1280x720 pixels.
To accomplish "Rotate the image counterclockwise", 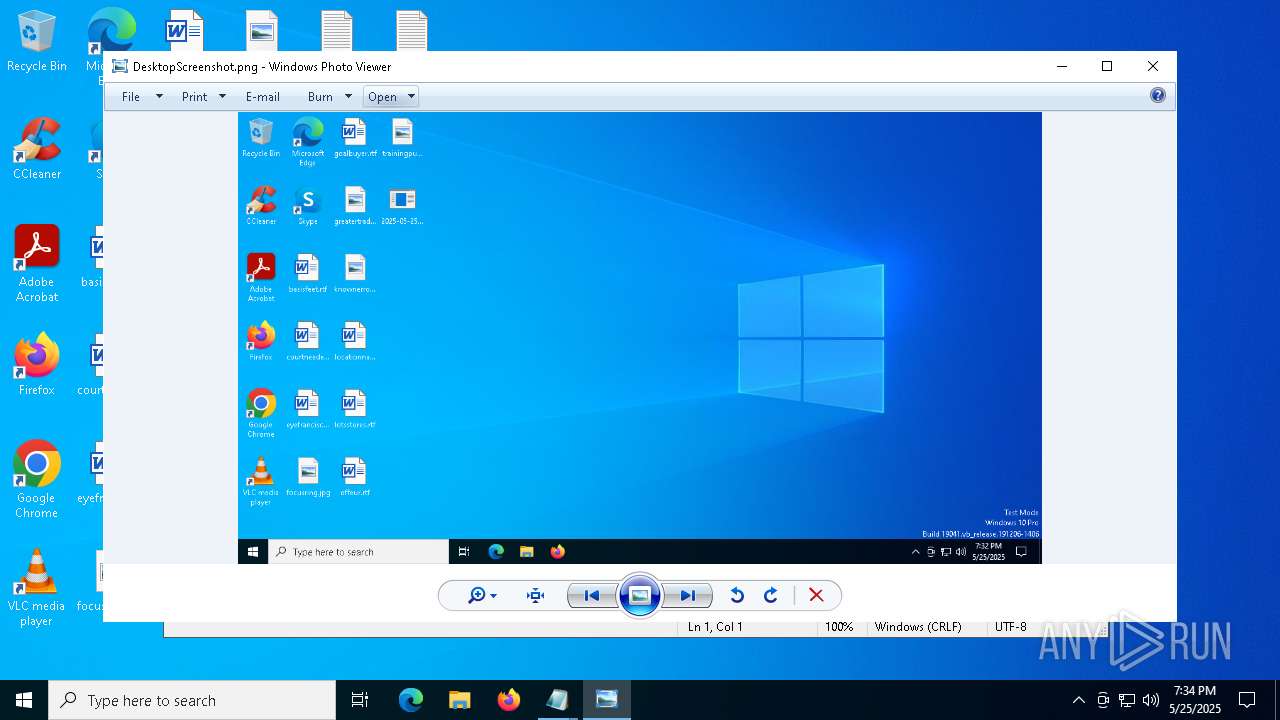I will pos(737,596).
